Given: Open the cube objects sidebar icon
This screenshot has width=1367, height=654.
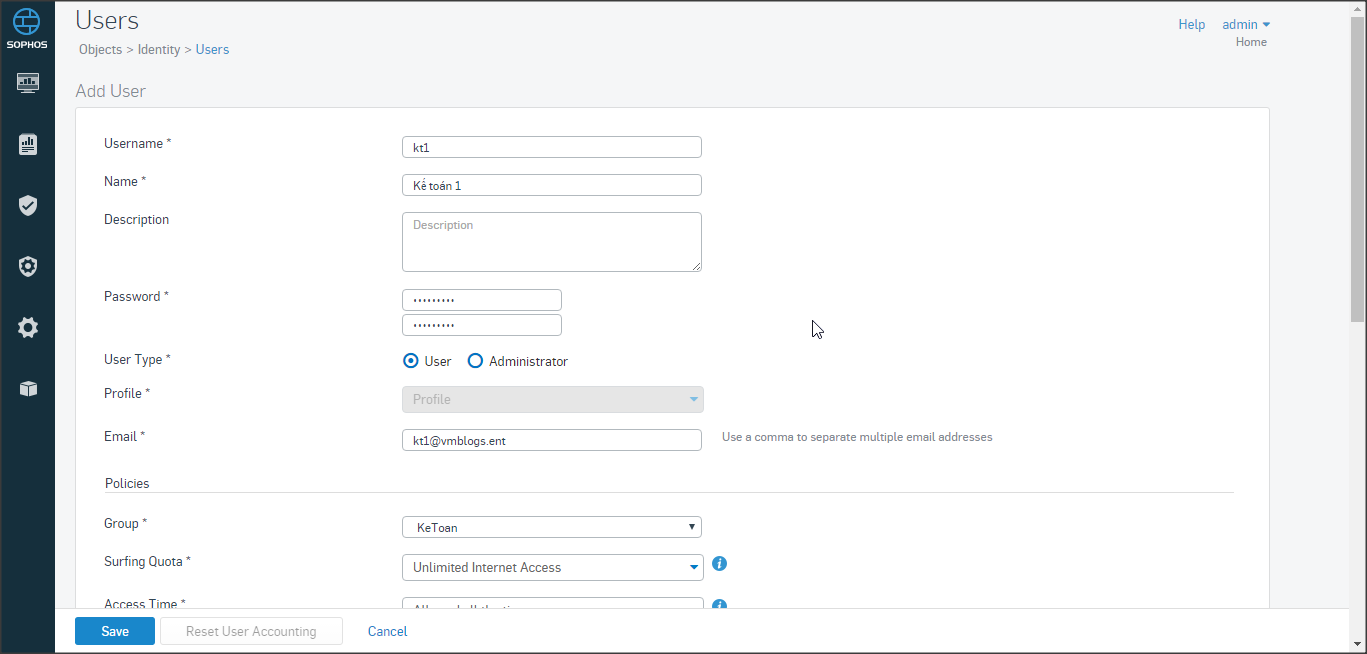Looking at the screenshot, I should coord(28,389).
